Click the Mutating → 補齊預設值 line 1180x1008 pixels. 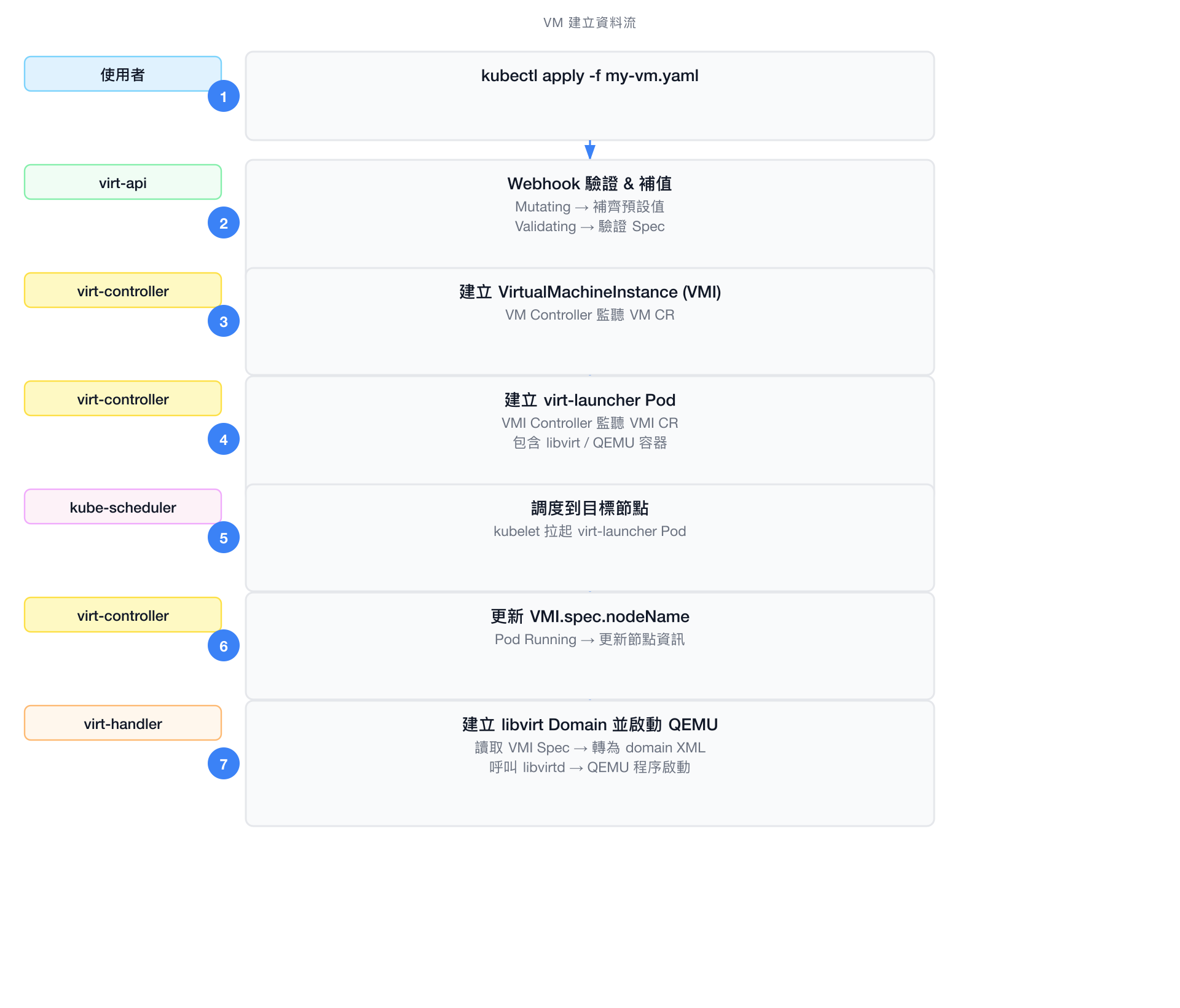tap(590, 207)
